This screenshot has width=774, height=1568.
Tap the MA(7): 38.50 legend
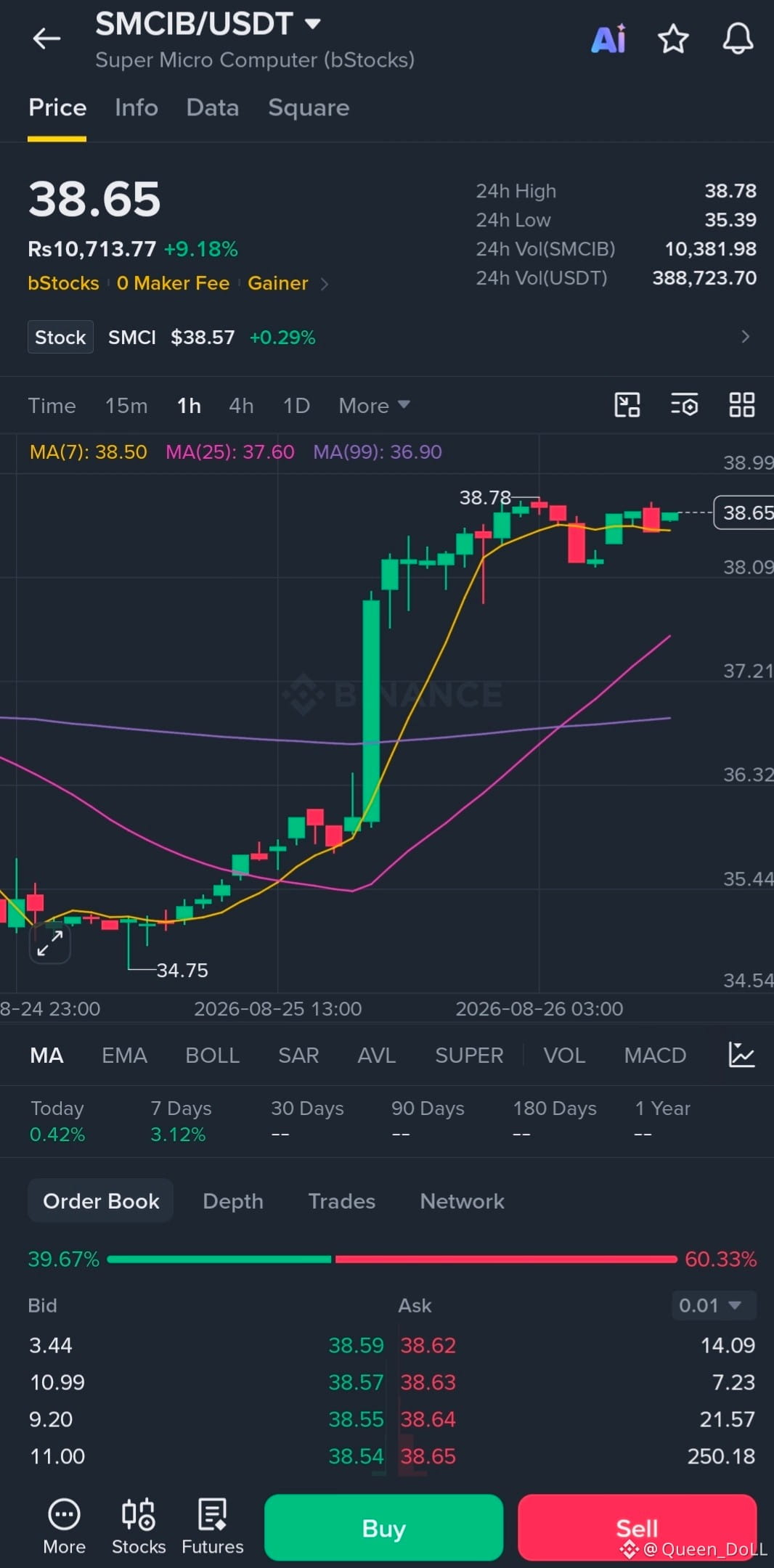(88, 452)
